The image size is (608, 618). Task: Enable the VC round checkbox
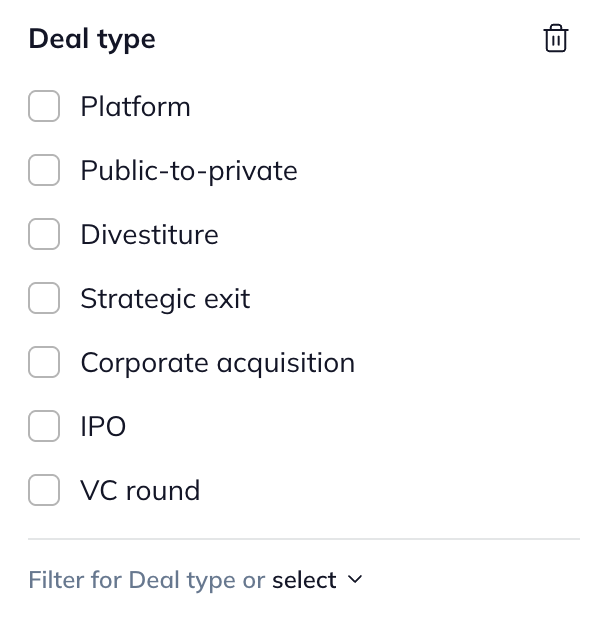click(44, 491)
